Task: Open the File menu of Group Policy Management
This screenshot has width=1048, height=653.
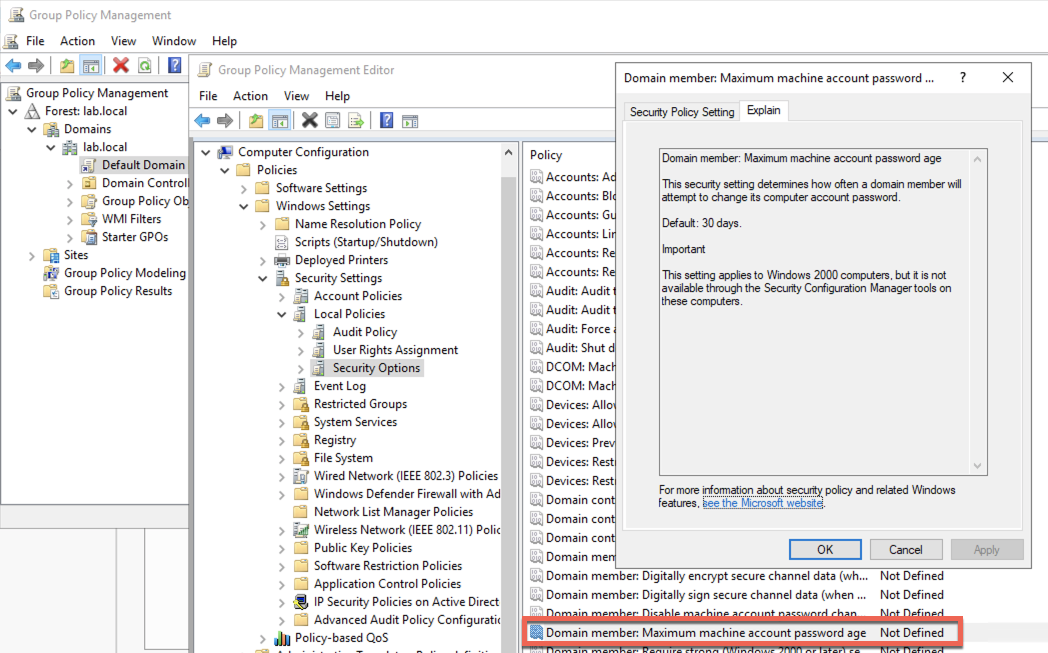Action: pos(35,41)
